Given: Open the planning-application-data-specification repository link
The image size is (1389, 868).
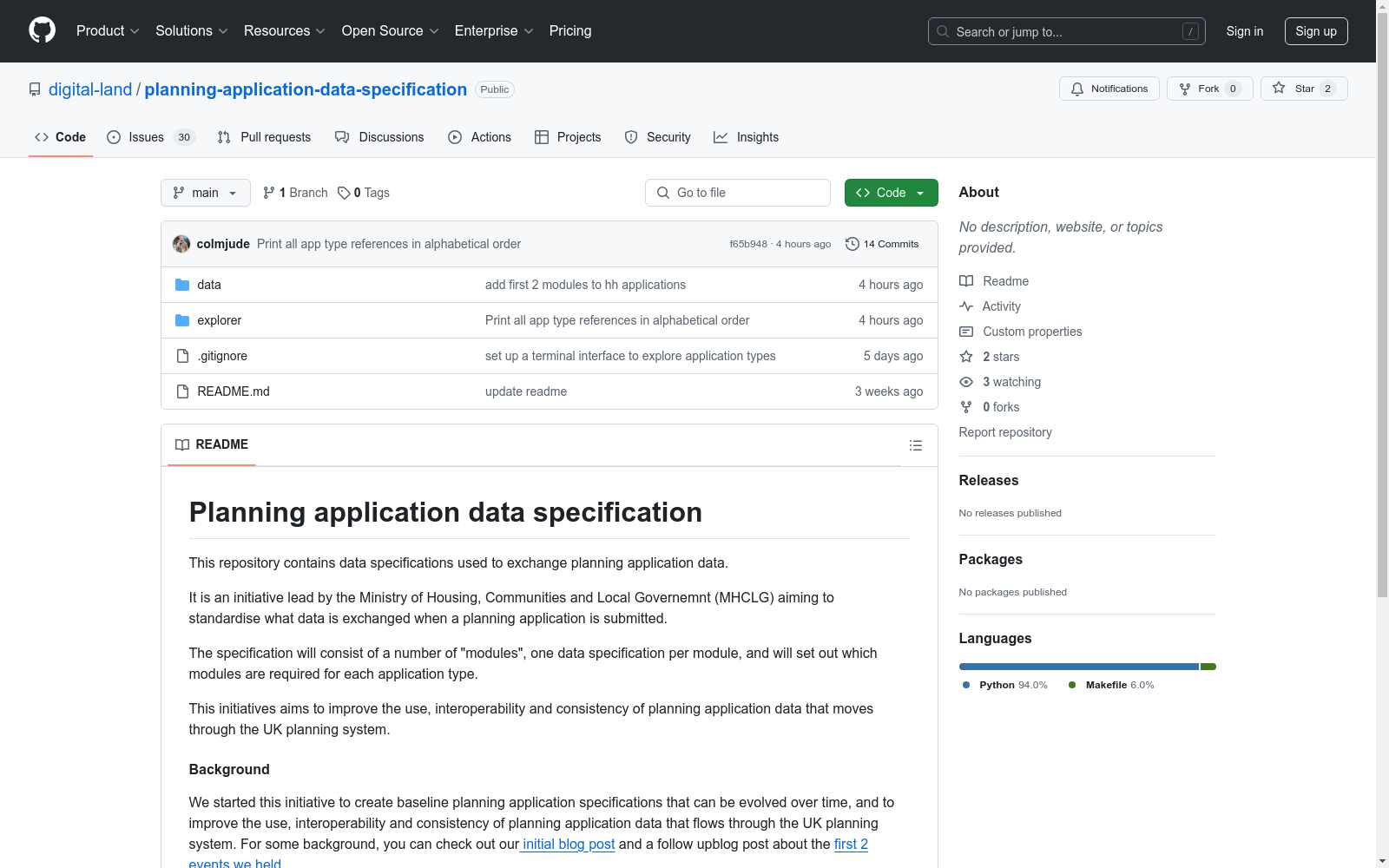Looking at the screenshot, I should [306, 89].
